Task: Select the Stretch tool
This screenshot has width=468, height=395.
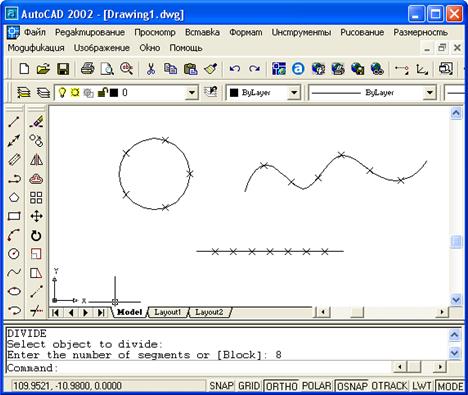Action: 36,273
